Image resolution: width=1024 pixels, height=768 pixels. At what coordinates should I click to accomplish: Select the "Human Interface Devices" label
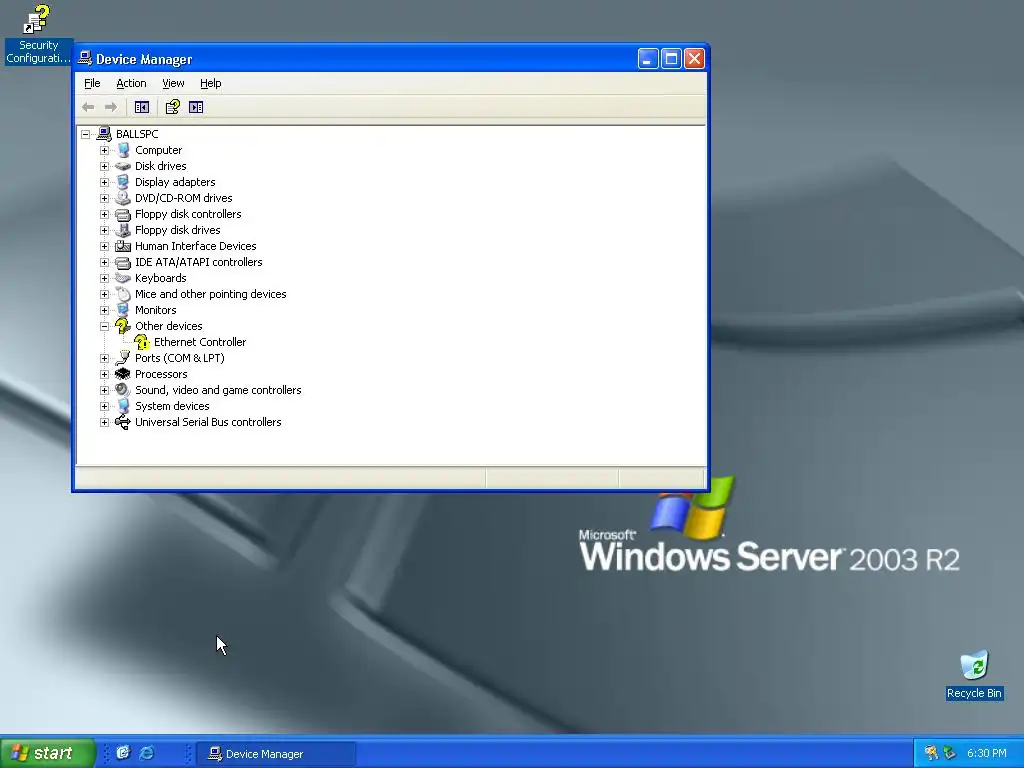[x=195, y=246]
